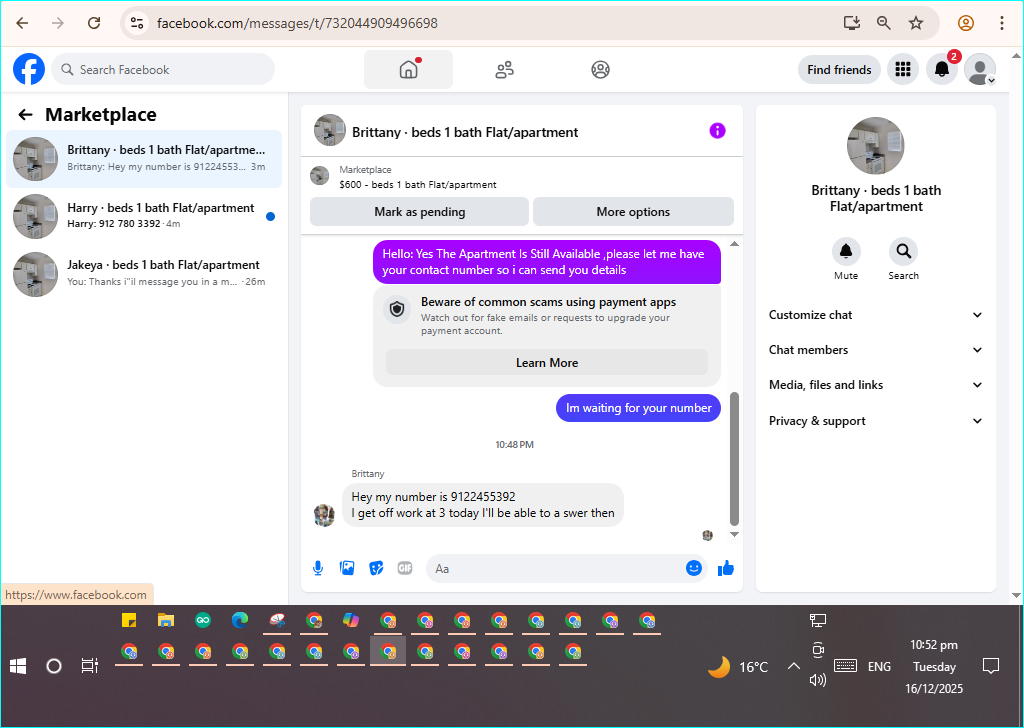Open the Groups icon in top navigation
1024x728 pixels.
[600, 69]
